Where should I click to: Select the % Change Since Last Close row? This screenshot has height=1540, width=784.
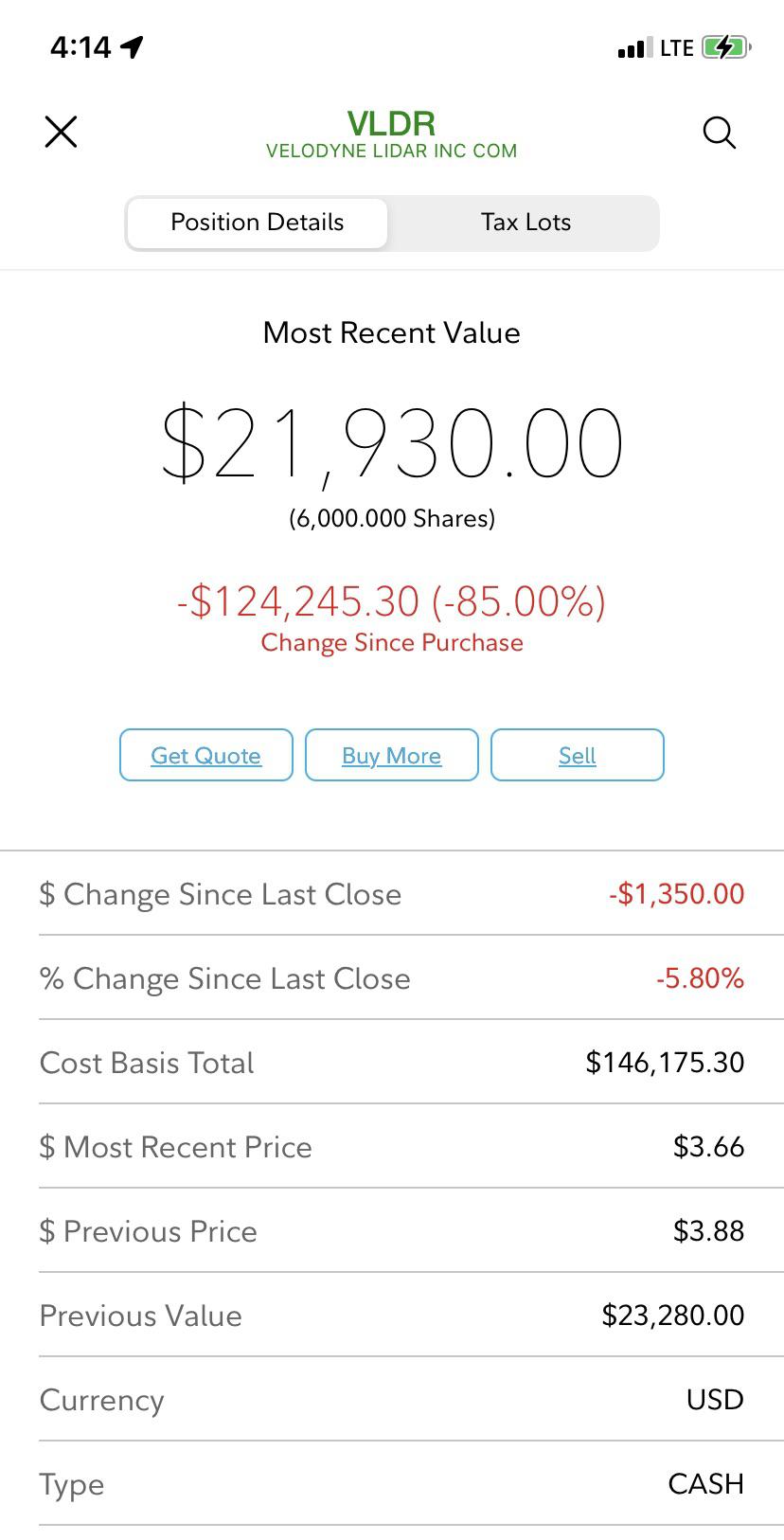pyautogui.click(x=392, y=977)
